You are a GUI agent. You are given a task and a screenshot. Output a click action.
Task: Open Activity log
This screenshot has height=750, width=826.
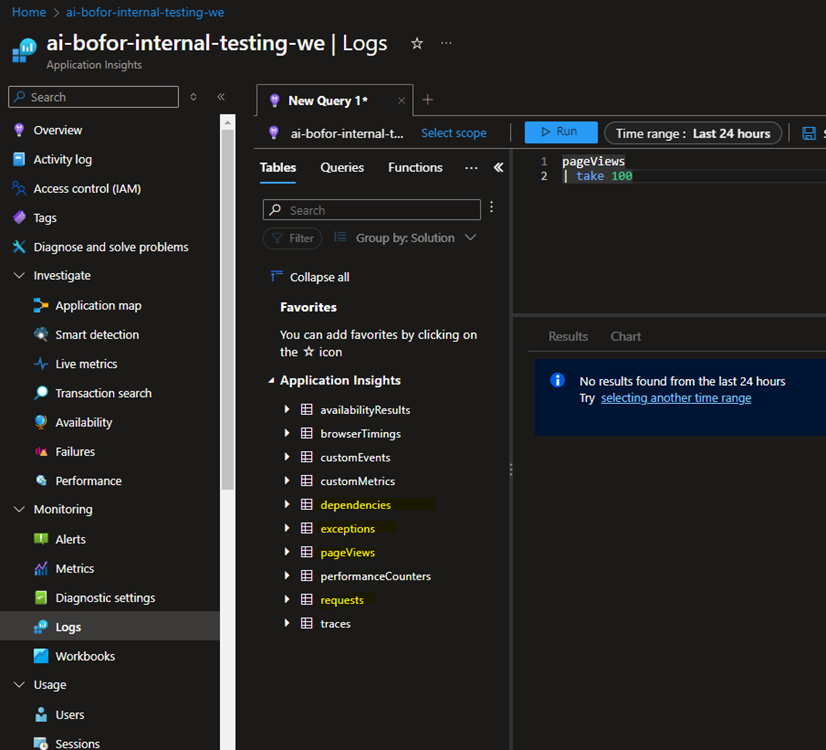point(62,159)
